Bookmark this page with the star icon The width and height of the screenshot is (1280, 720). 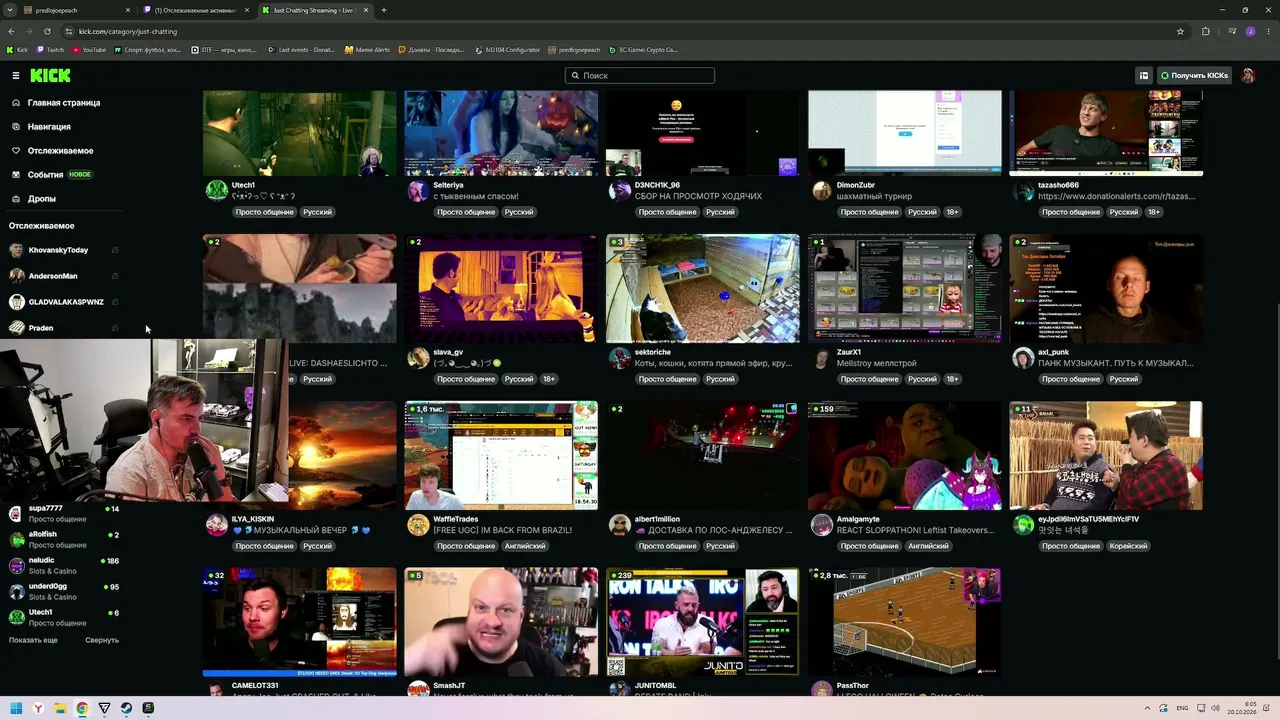(x=1180, y=31)
